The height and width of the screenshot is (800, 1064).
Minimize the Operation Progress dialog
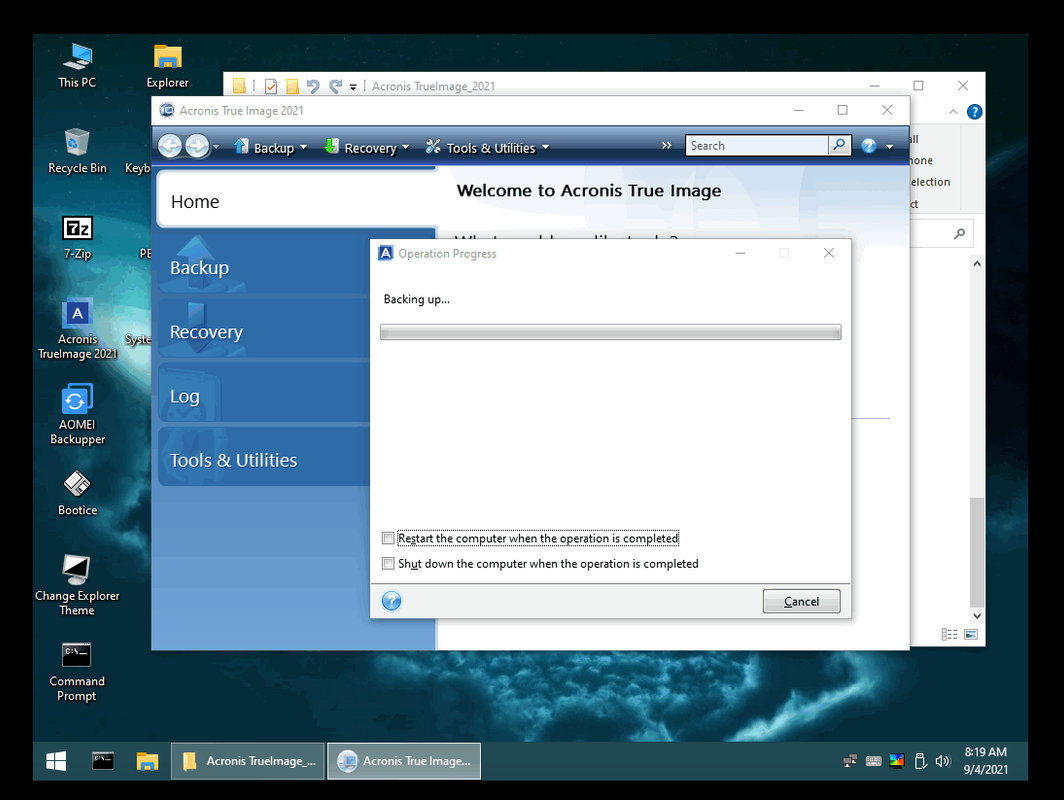click(740, 253)
